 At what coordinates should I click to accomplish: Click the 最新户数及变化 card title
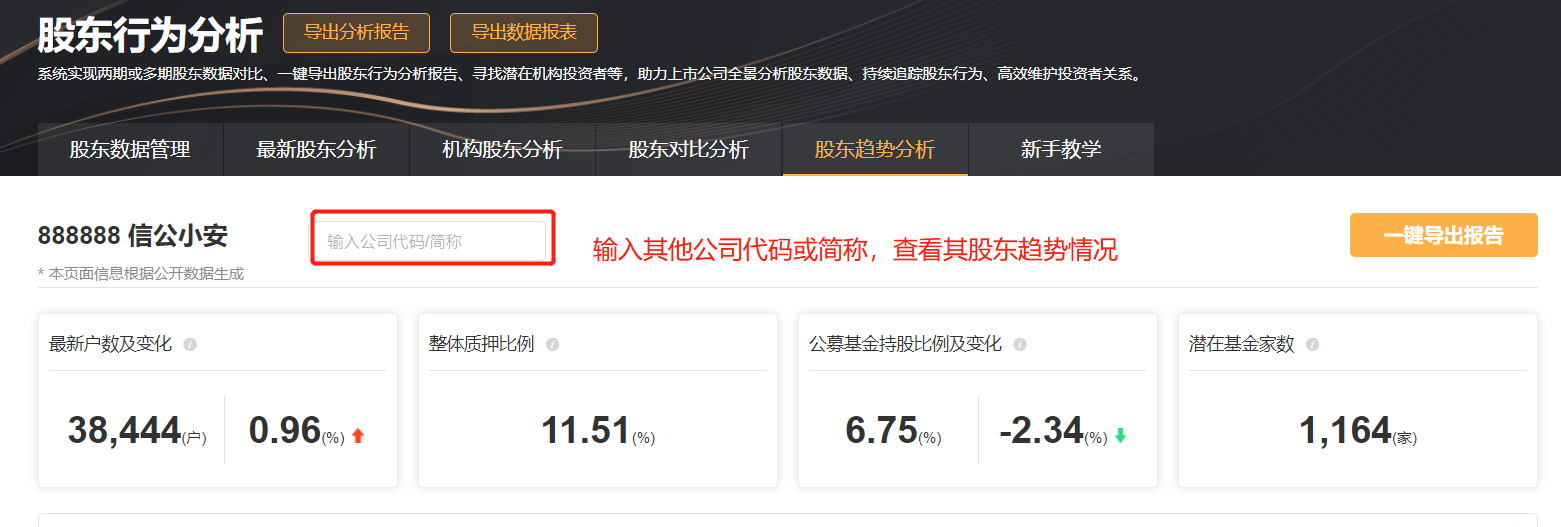[x=110, y=344]
